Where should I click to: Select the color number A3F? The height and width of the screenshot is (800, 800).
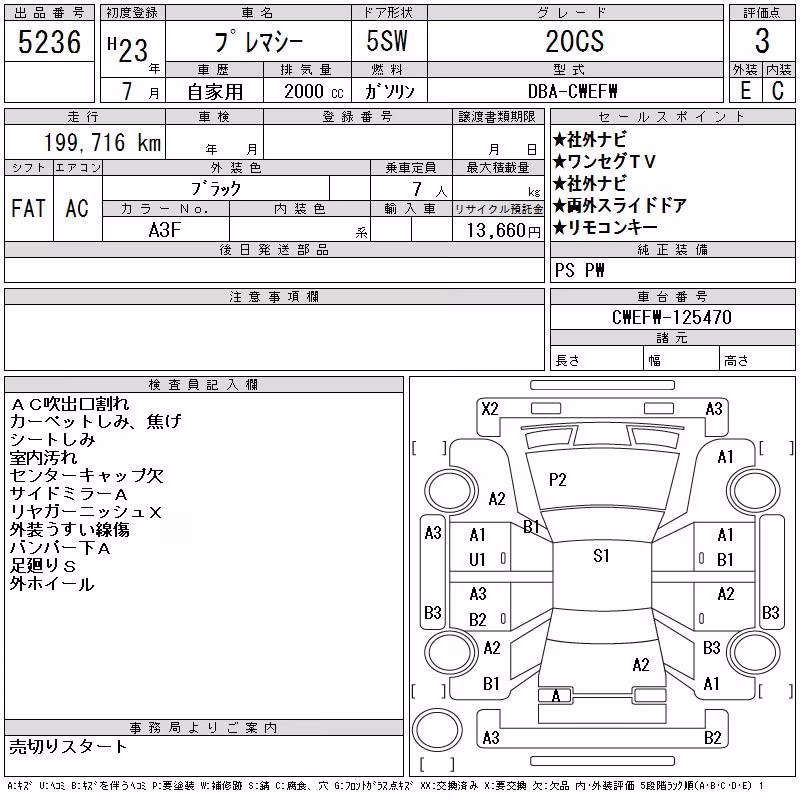click(165, 230)
